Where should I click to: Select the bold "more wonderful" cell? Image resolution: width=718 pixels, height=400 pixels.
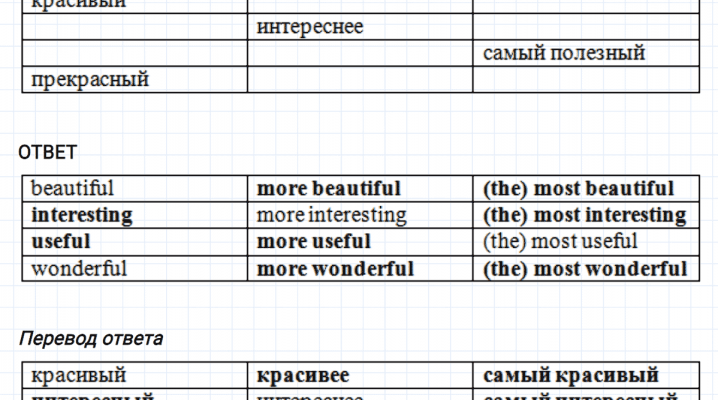coord(335,268)
